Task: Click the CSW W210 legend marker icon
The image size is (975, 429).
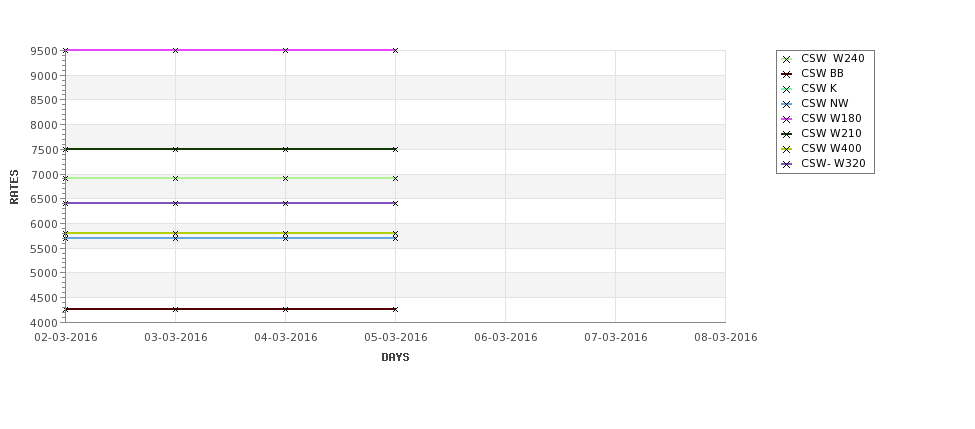Action: pos(787,134)
